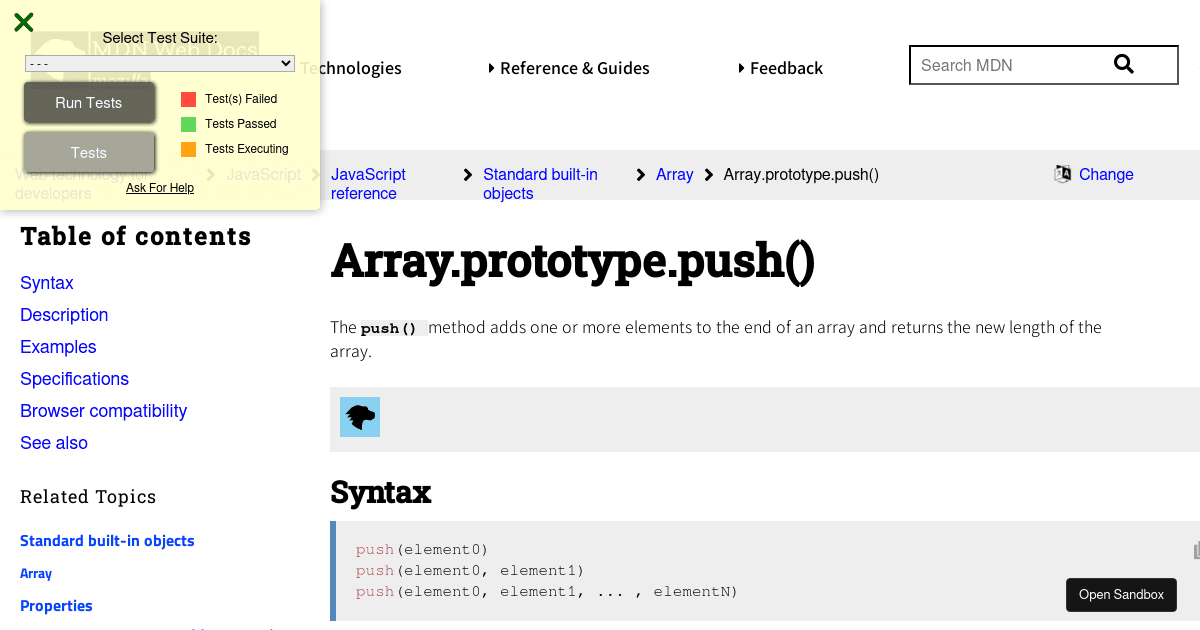Click the Tests button
1200x630 pixels.
click(89, 152)
